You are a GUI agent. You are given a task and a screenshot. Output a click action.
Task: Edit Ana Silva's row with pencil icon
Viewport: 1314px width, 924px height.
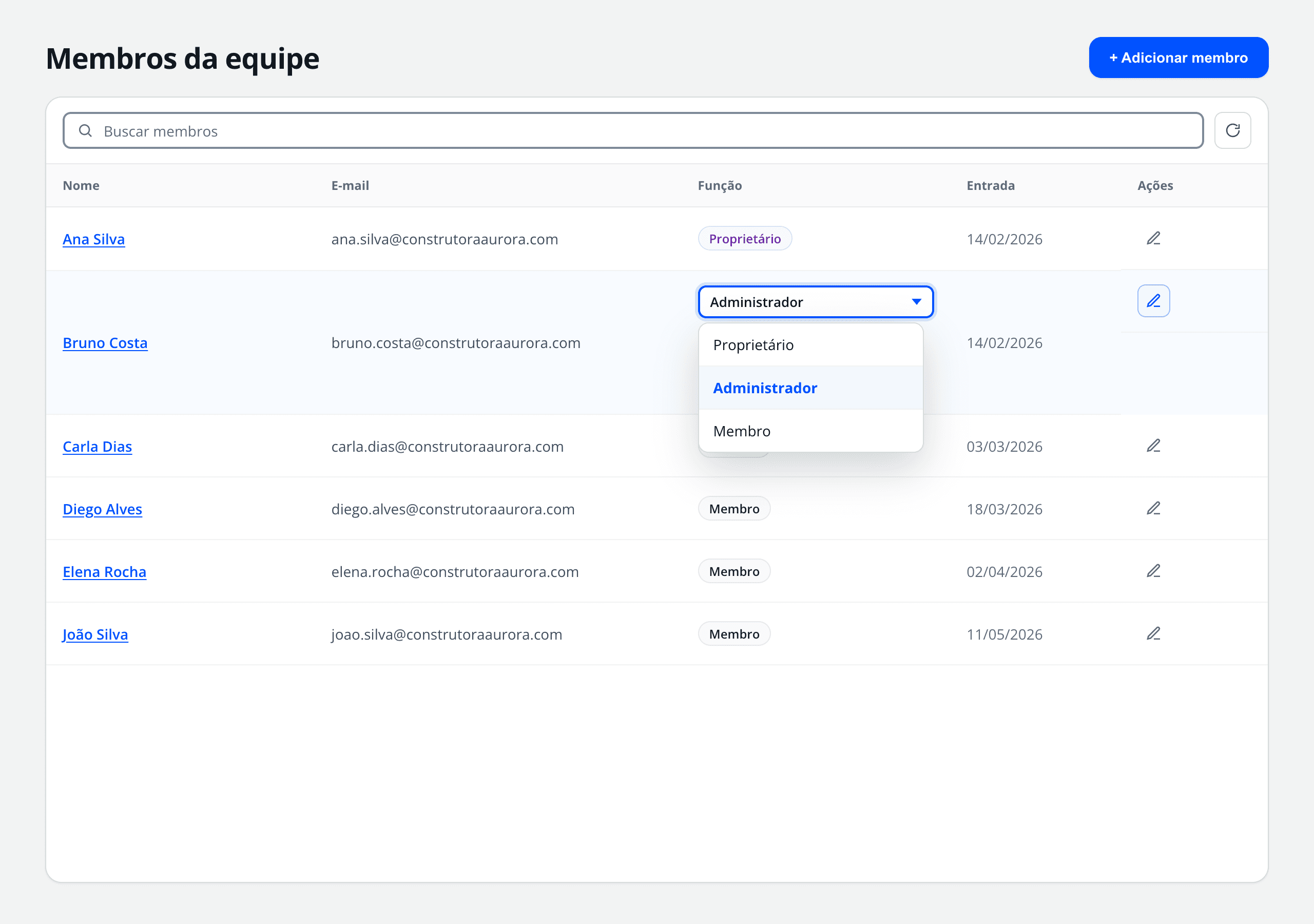pos(1153,238)
